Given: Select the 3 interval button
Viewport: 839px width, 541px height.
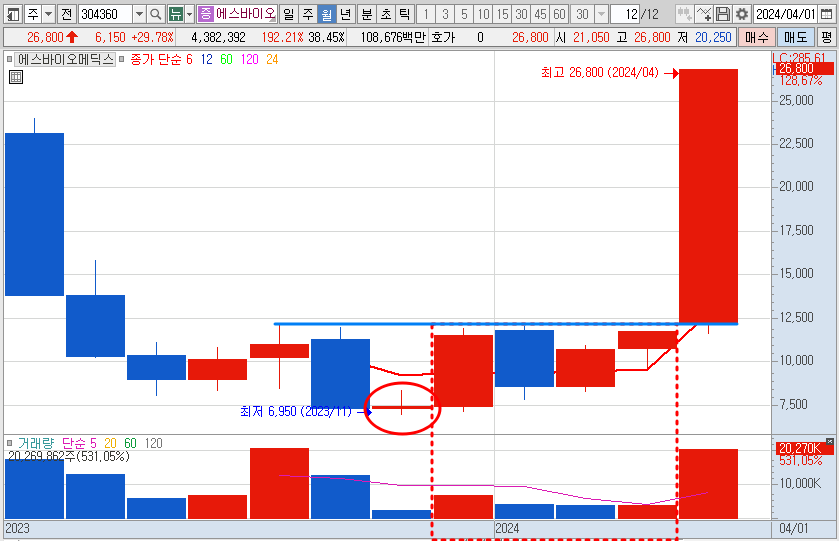Looking at the screenshot, I should pos(445,14).
